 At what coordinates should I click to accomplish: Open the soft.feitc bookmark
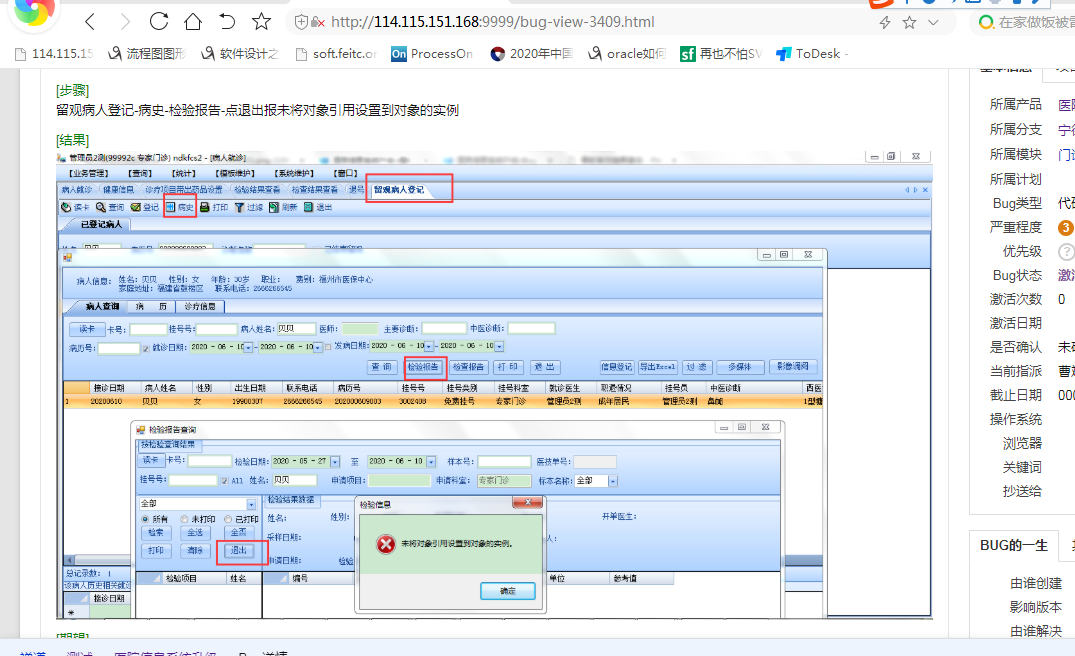click(x=336, y=53)
